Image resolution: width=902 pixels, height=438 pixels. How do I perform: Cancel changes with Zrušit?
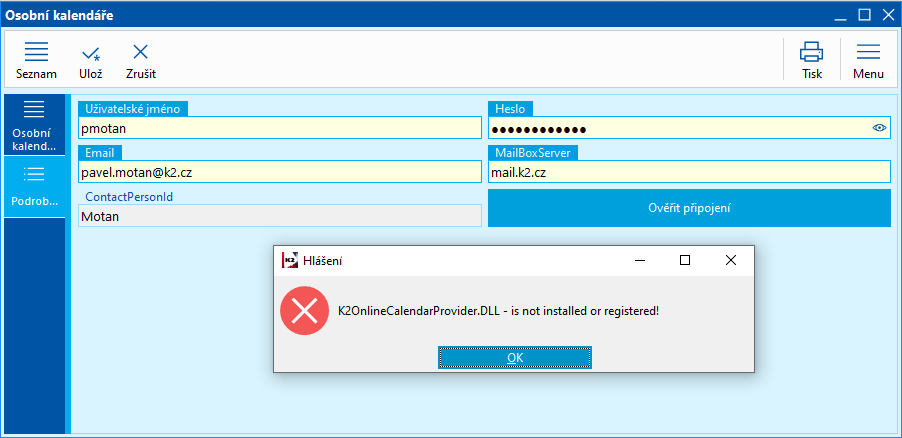(141, 60)
